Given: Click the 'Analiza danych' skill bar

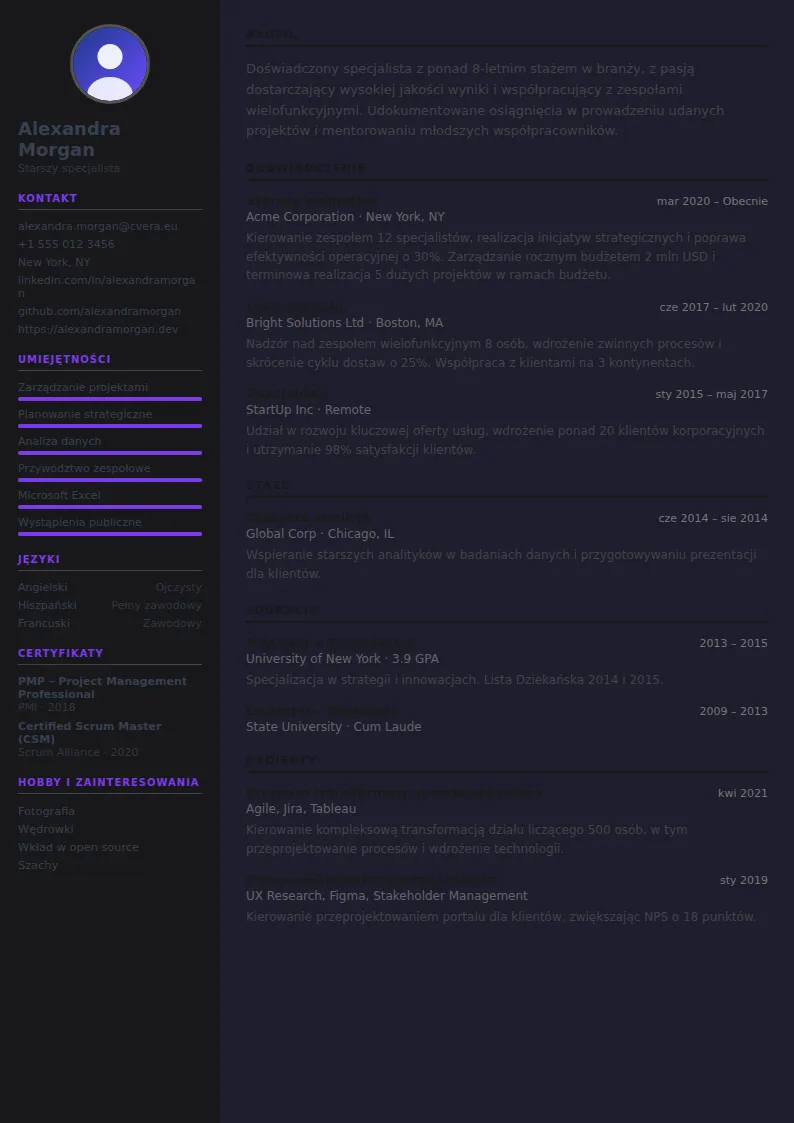Looking at the screenshot, I should [110, 453].
